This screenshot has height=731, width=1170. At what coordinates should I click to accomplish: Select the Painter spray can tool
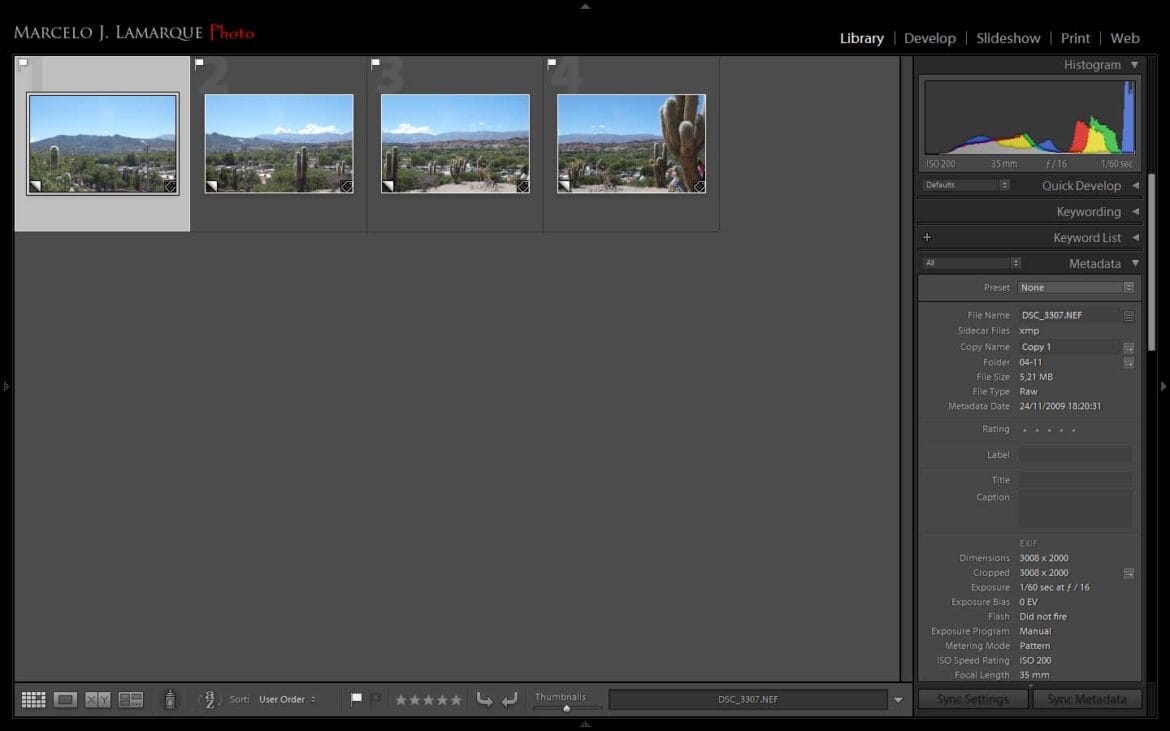pos(169,699)
